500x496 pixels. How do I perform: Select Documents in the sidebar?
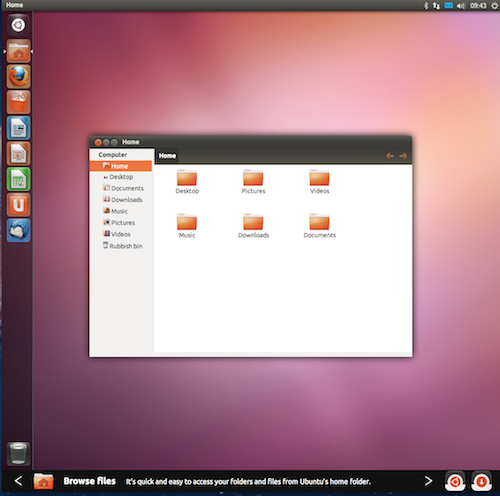123,188
